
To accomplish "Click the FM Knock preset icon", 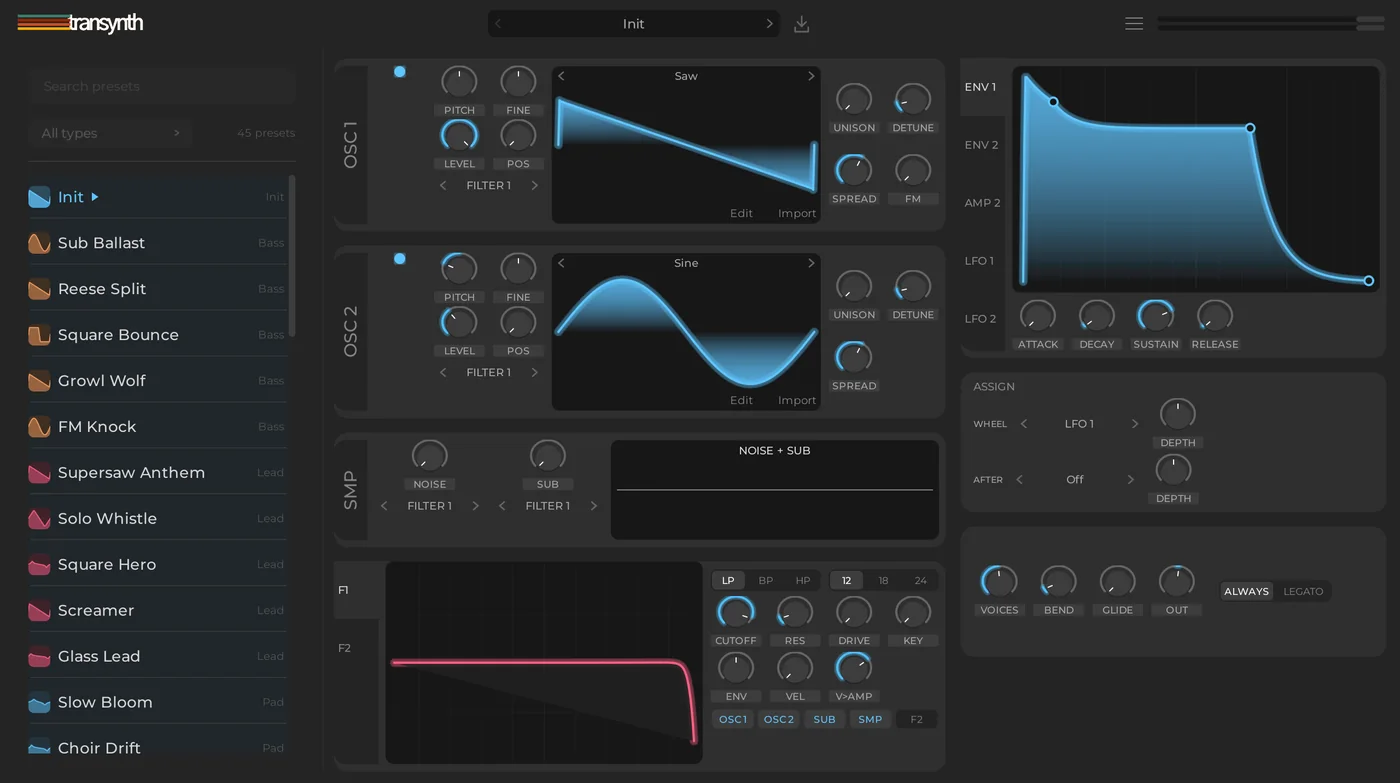I will click(x=39, y=427).
